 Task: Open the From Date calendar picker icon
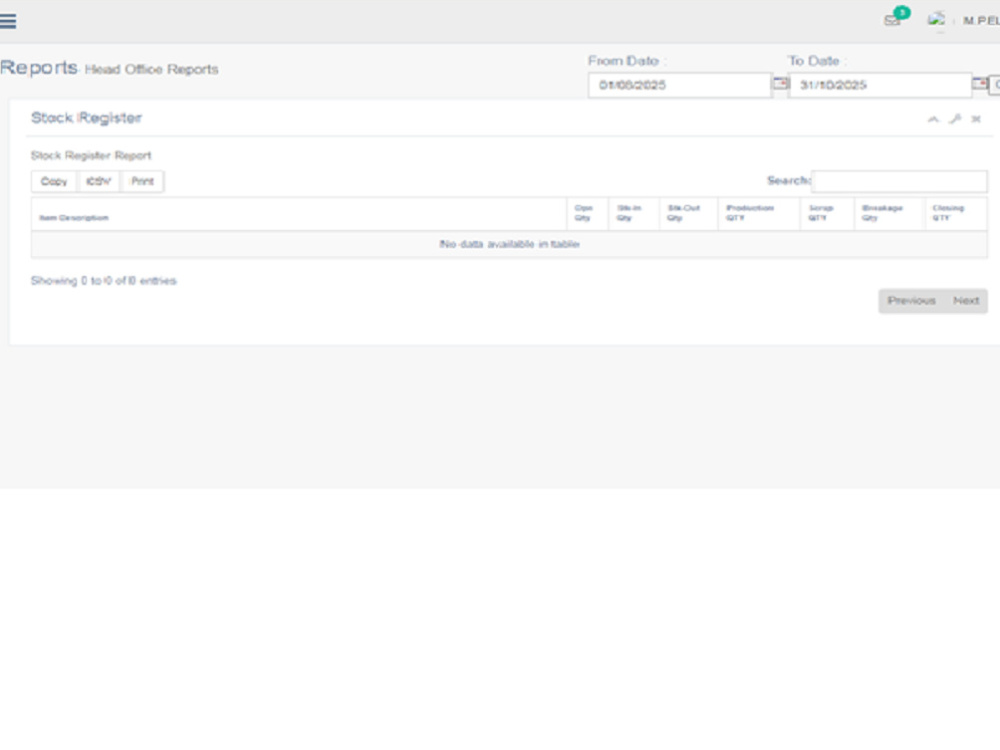[x=781, y=84]
